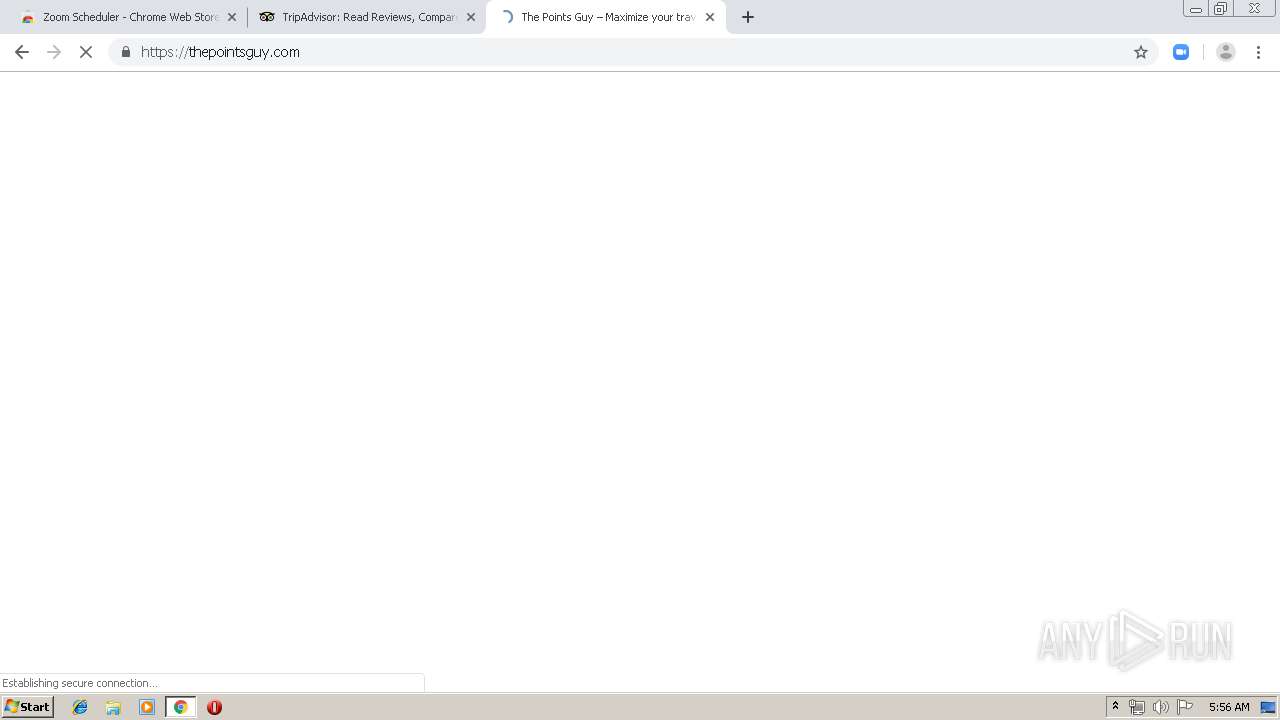
Task: Open Windows Explorer from the taskbar
Action: 113,707
